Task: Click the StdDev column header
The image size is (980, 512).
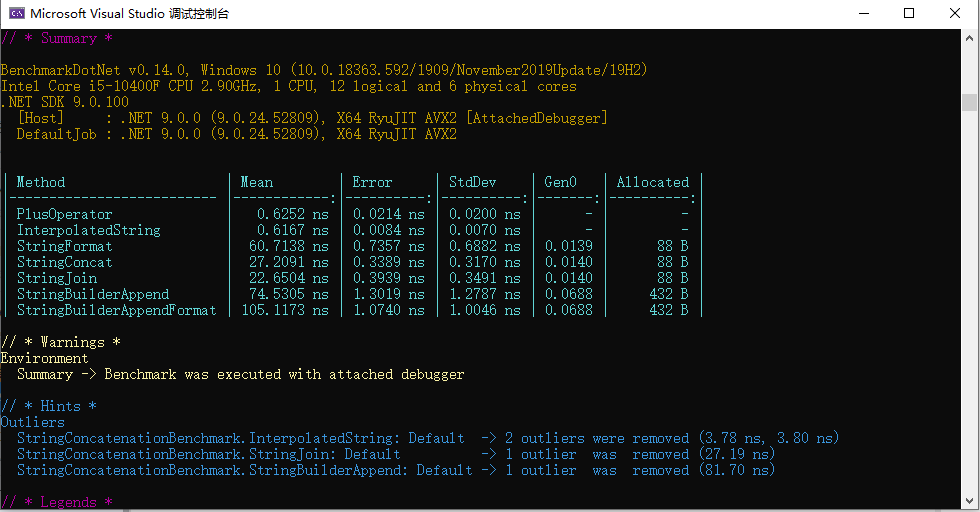Action: pyautogui.click(x=472, y=182)
